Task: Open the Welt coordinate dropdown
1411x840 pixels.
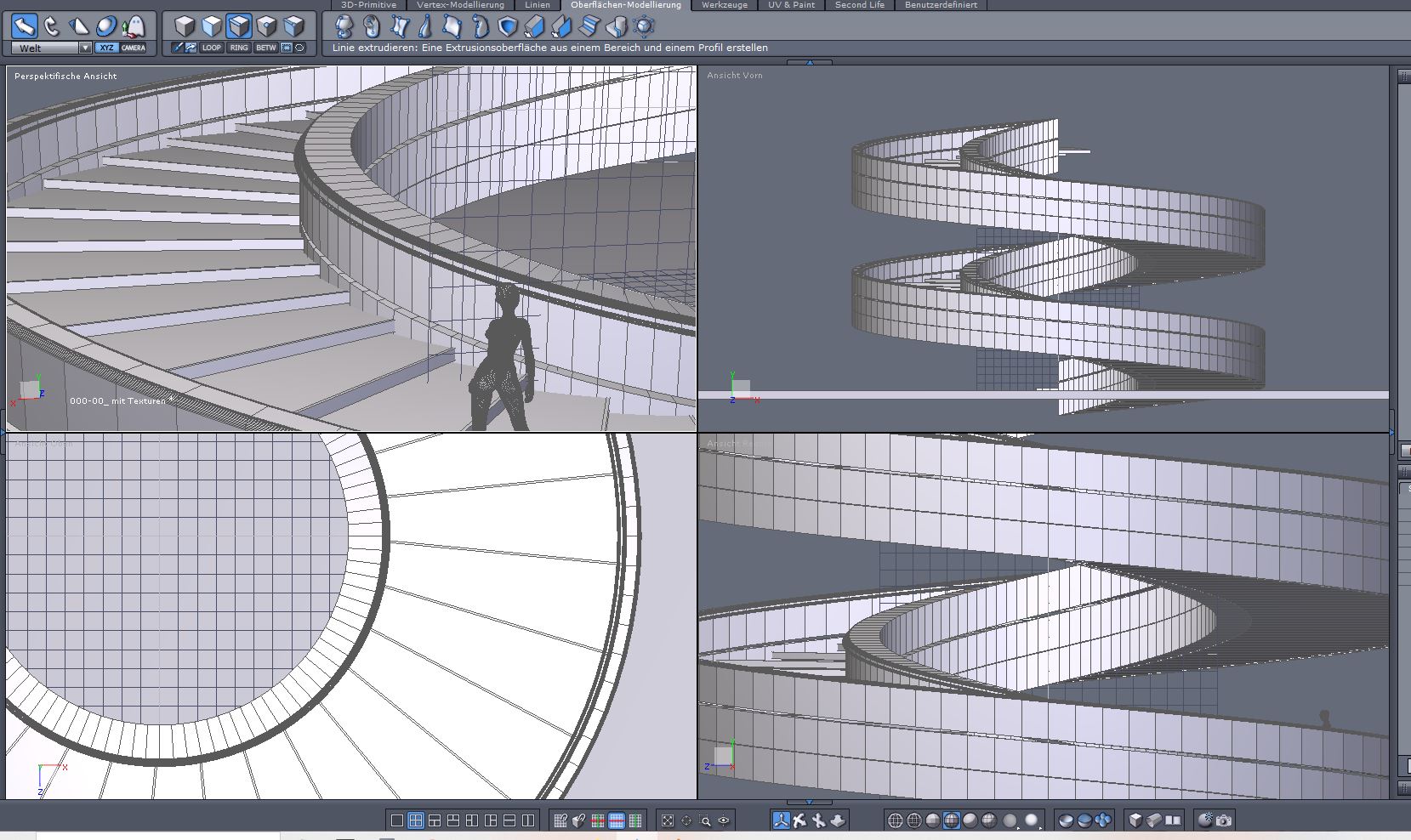Action: (x=51, y=48)
